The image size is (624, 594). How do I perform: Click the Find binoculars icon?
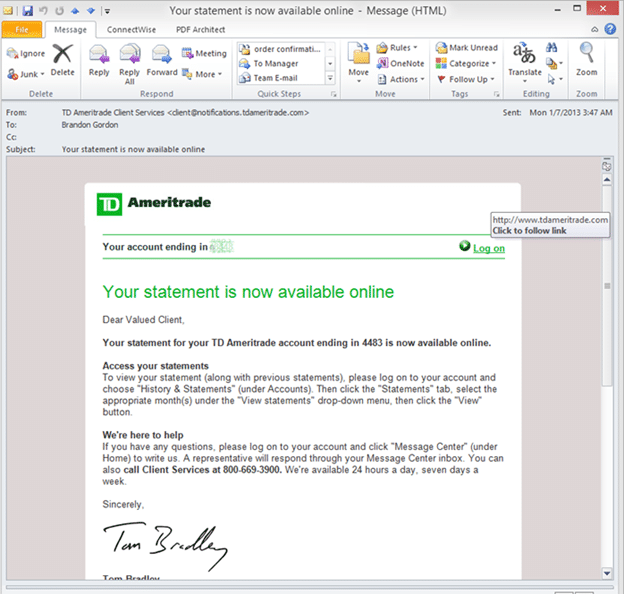click(x=551, y=48)
